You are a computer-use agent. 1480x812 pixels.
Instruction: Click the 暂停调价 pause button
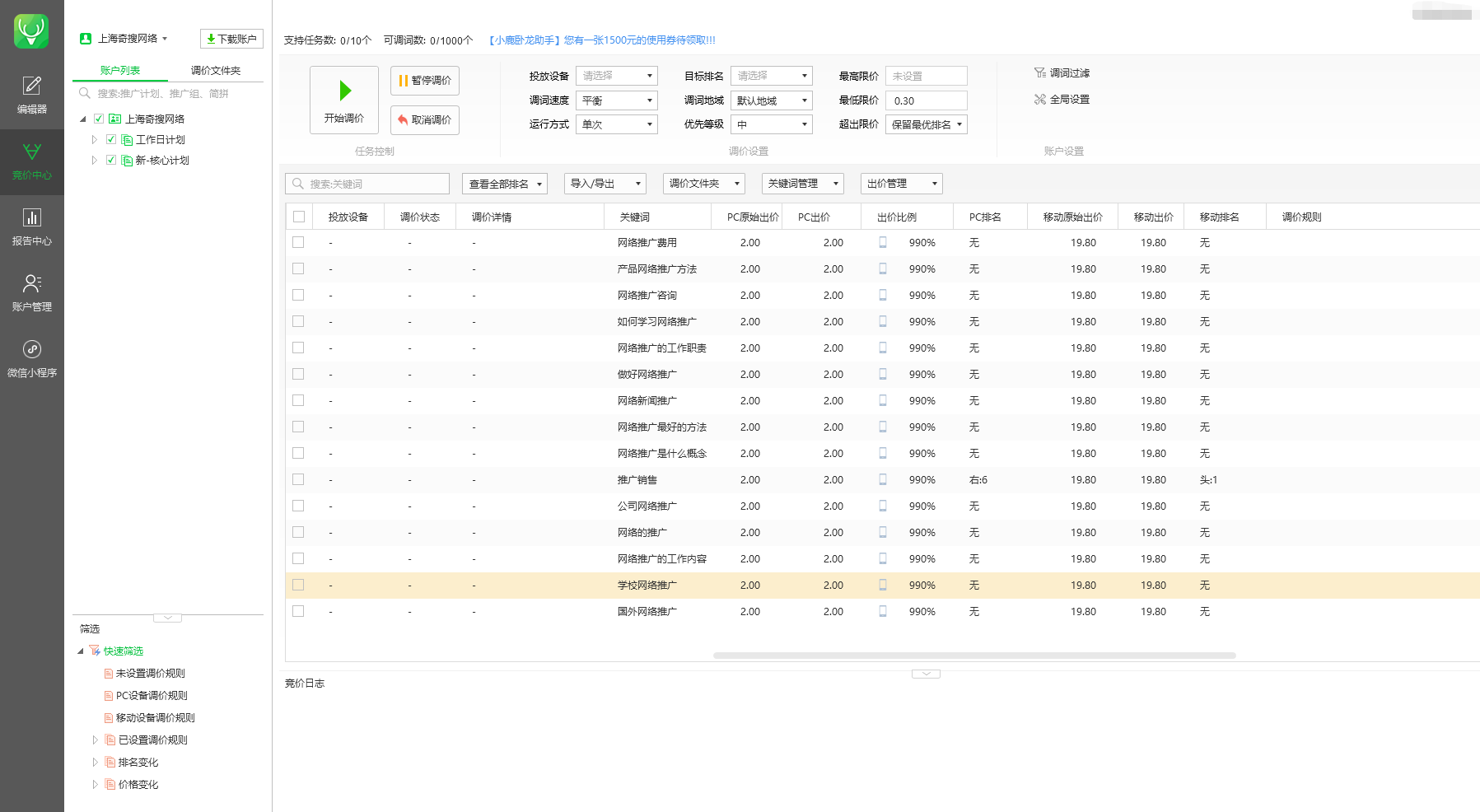click(425, 81)
